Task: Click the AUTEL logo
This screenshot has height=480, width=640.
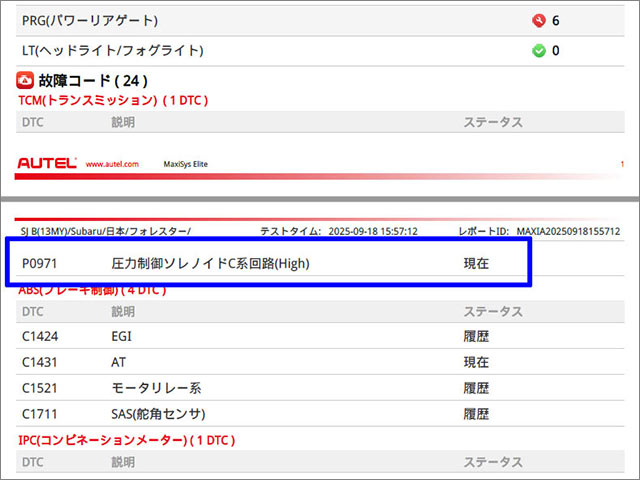Action: [x=47, y=163]
